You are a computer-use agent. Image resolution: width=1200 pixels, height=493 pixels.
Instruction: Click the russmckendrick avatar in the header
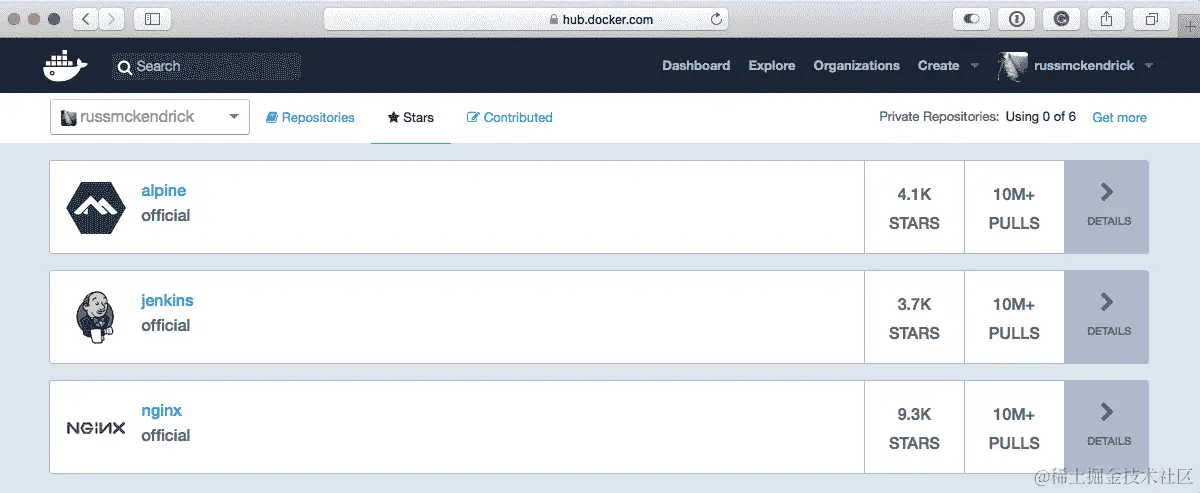pos(1011,66)
